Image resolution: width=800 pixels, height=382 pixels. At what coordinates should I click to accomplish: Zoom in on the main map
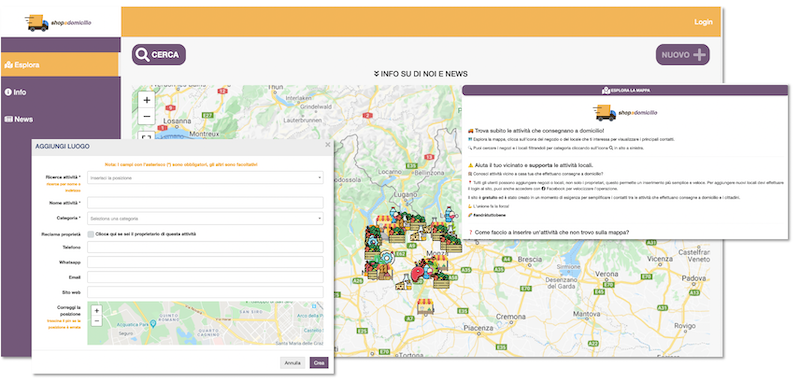click(147, 100)
